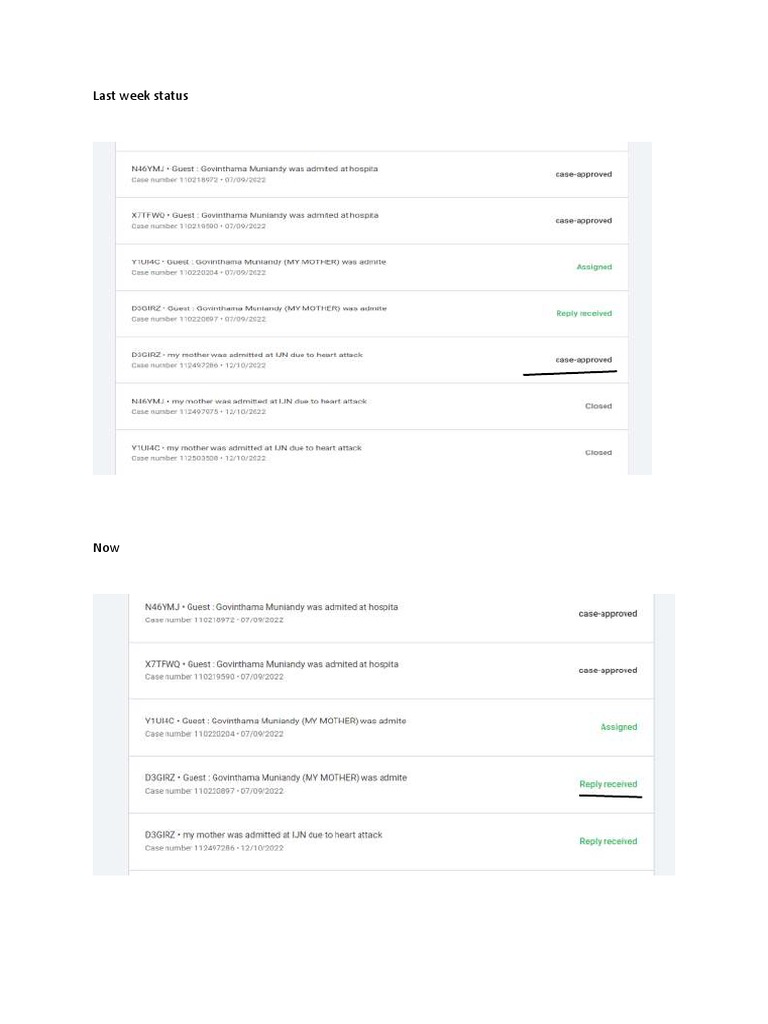Open Y1UI4C case in the Now list
The image size is (768, 1024).
(275, 721)
